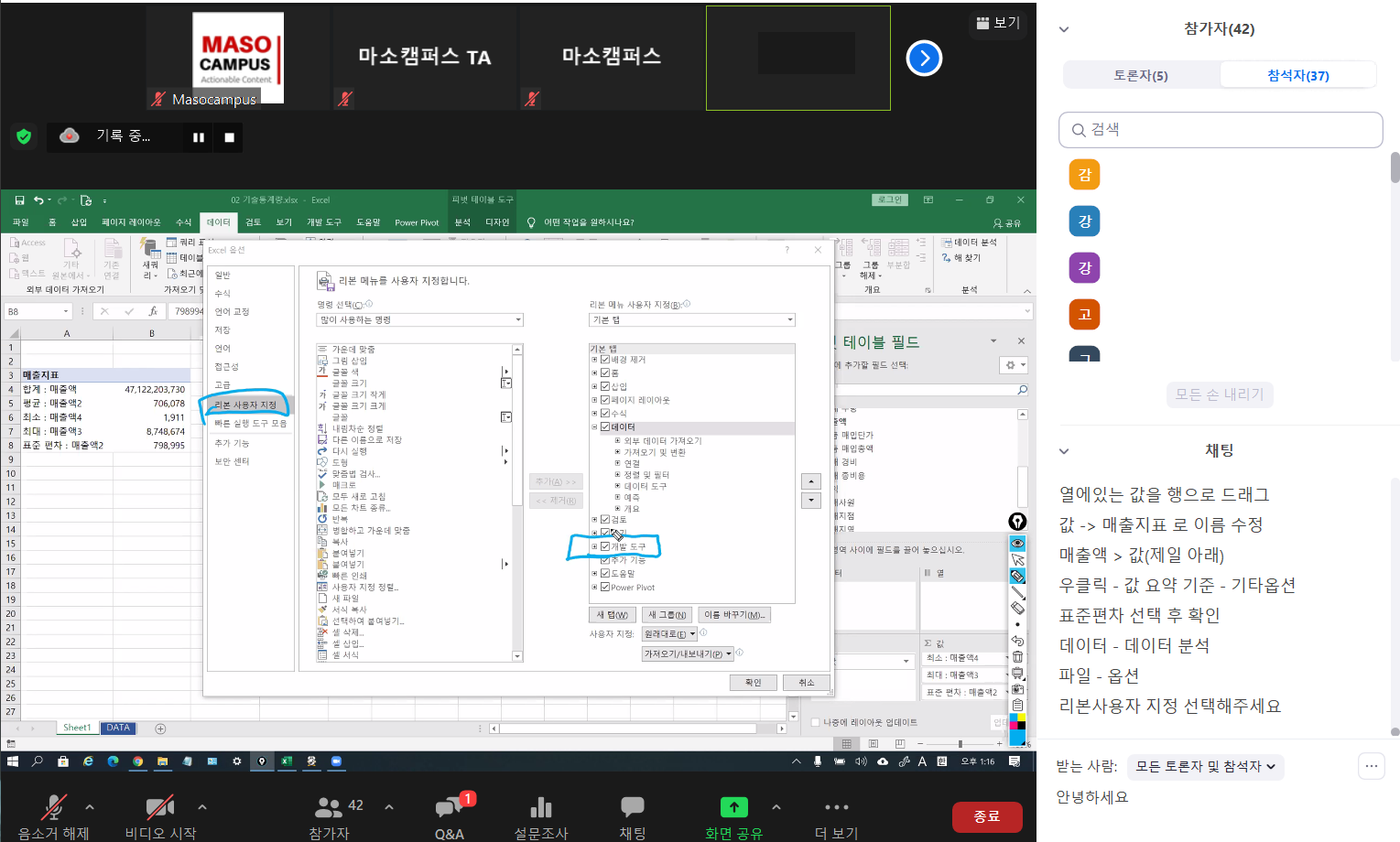Screen dimensions: 1400x842
Task: Open the 참가자 participants icon
Action: tap(329, 807)
